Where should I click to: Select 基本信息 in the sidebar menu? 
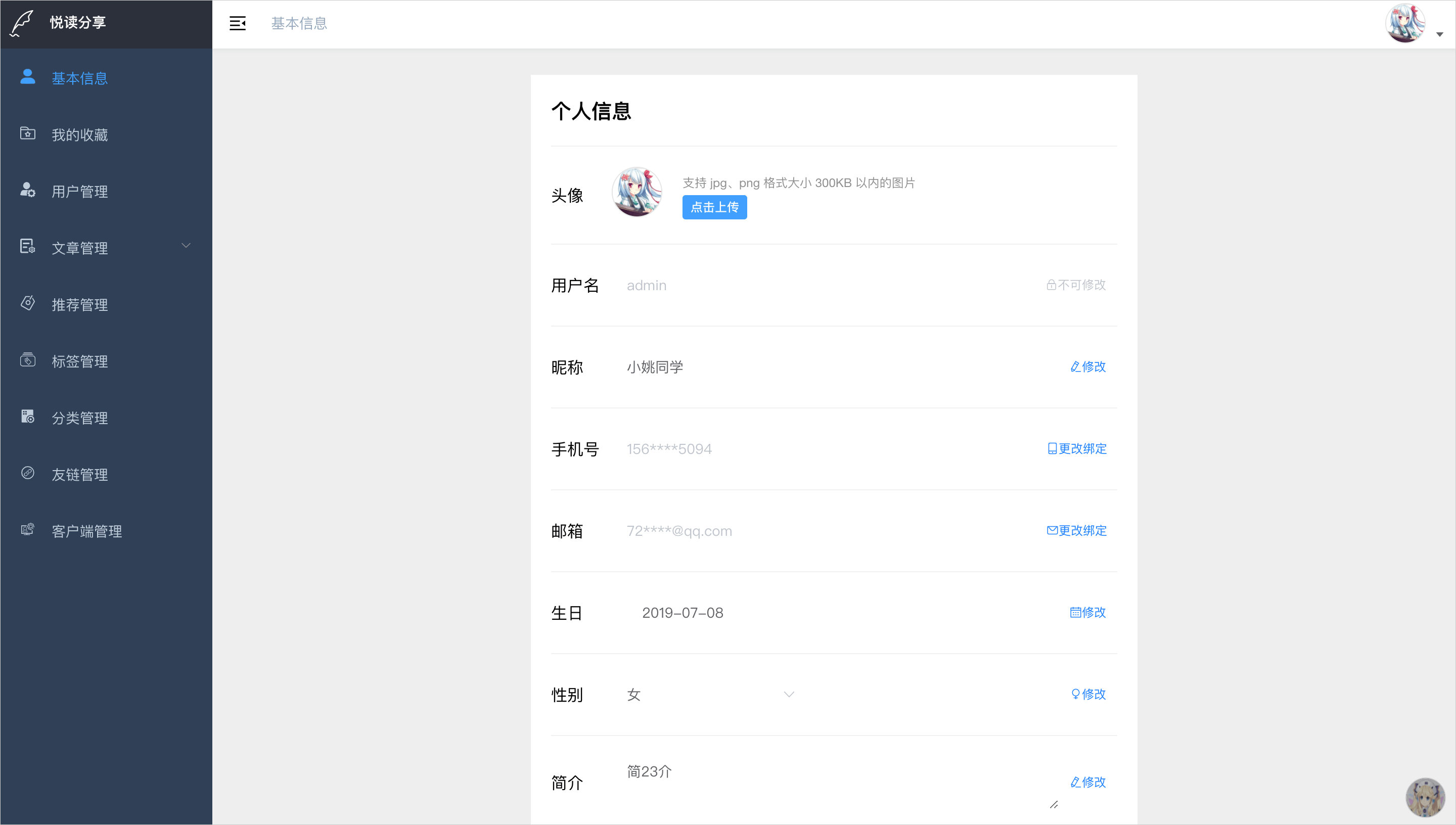point(80,78)
